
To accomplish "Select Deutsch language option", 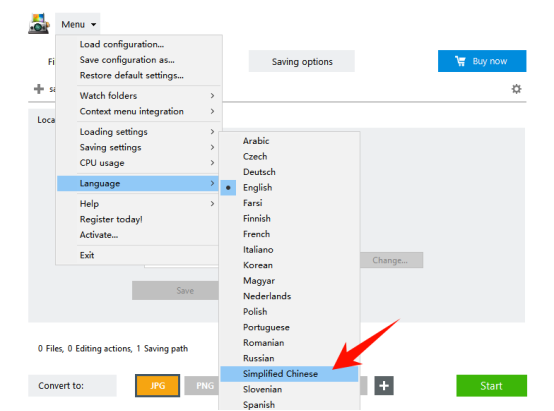I will 289,172.
